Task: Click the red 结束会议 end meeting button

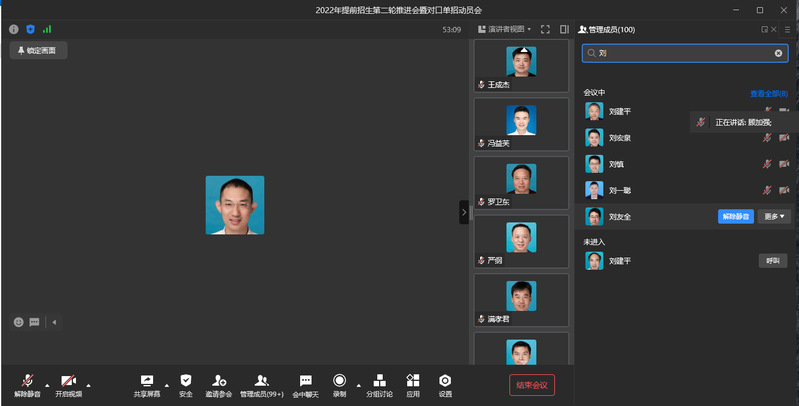Action: (531, 384)
